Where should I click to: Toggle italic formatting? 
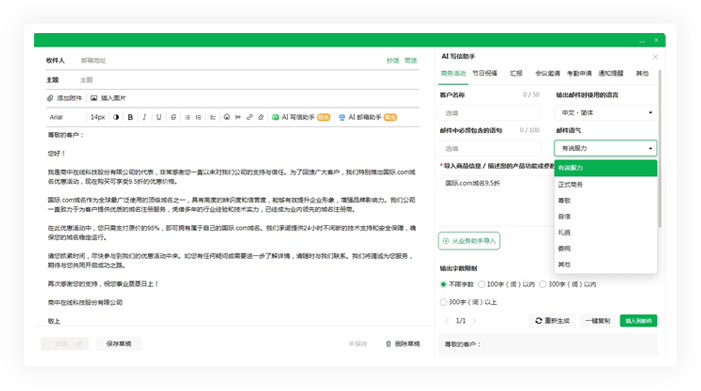pos(144,117)
